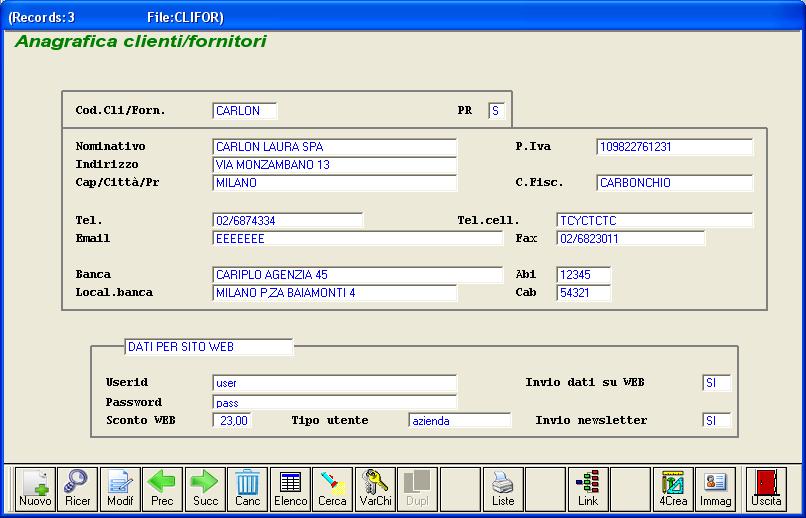The height and width of the screenshot is (518, 806).
Task: Click the Nominativo label
Action: tap(111, 146)
